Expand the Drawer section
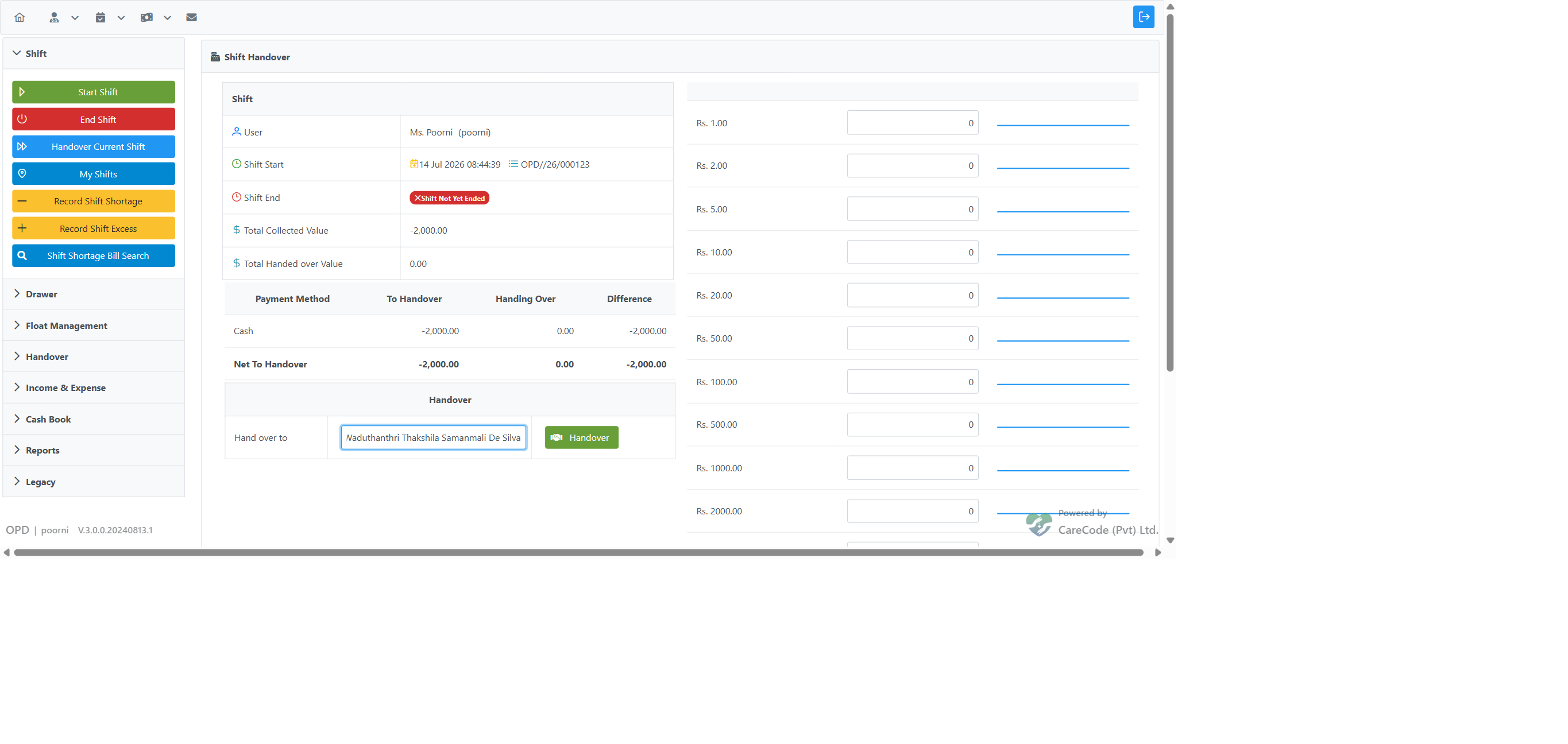Image resolution: width=1568 pixels, height=744 pixels. [x=94, y=294]
